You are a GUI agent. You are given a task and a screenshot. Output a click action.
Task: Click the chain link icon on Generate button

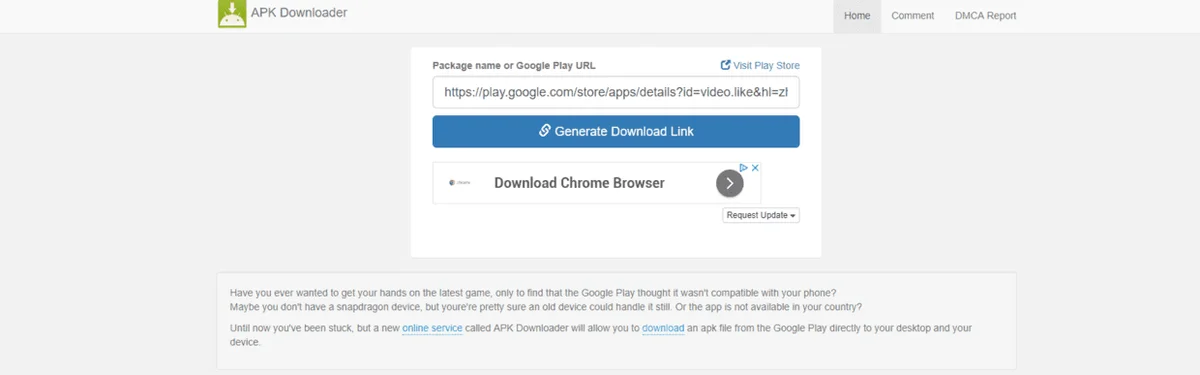tap(545, 131)
